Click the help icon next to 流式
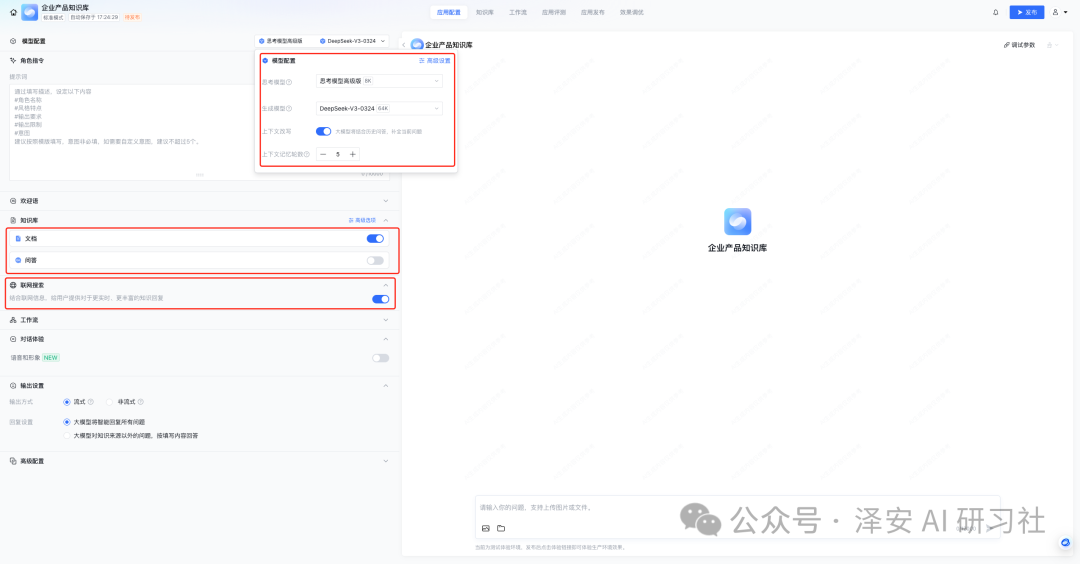Viewport: 1080px width, 564px height. point(91,401)
